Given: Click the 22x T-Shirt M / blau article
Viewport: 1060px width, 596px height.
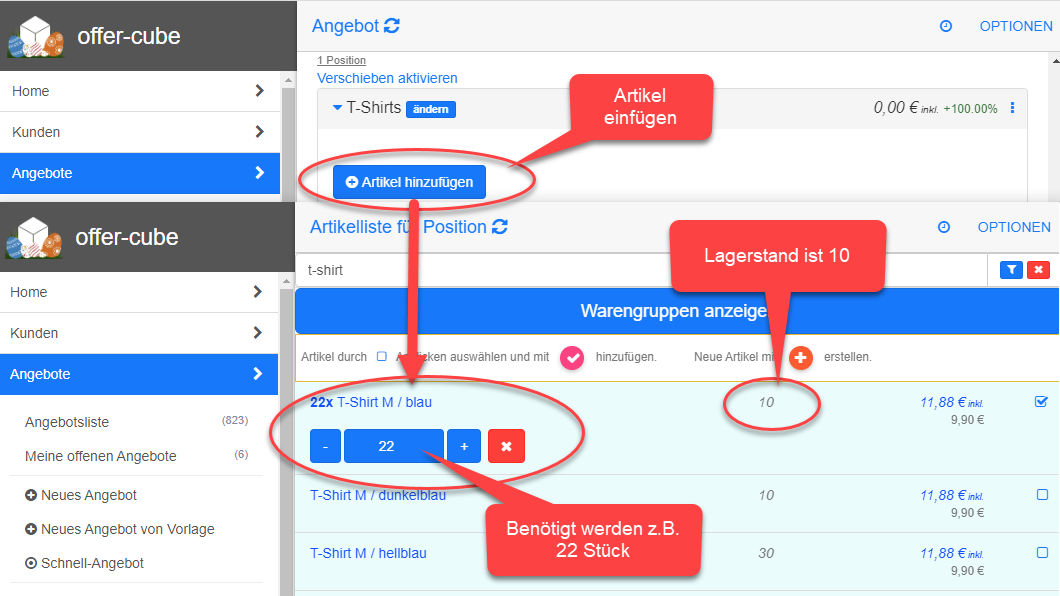Looking at the screenshot, I should coord(371,402).
